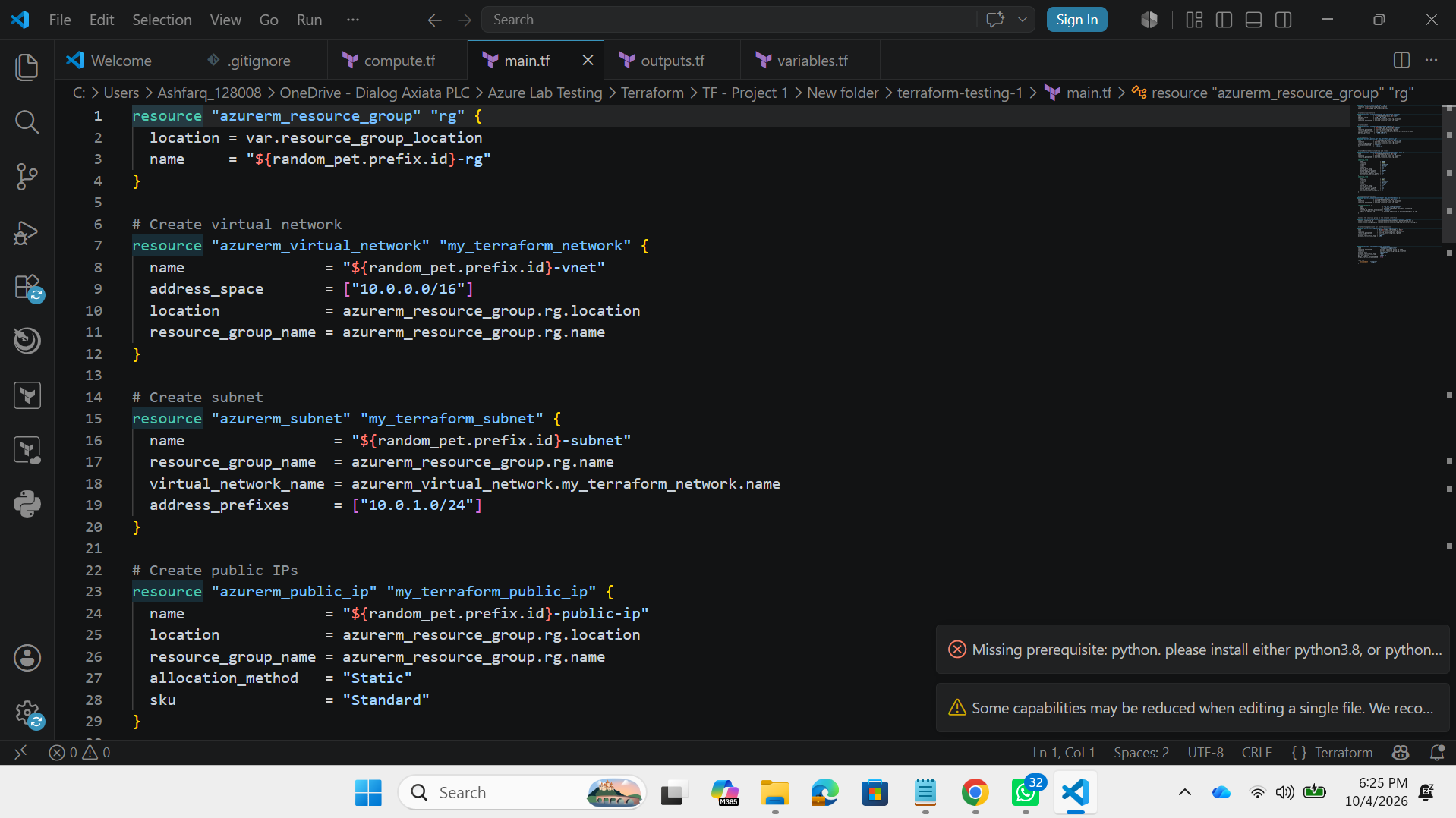Open the notifications bell

pos(1436,752)
